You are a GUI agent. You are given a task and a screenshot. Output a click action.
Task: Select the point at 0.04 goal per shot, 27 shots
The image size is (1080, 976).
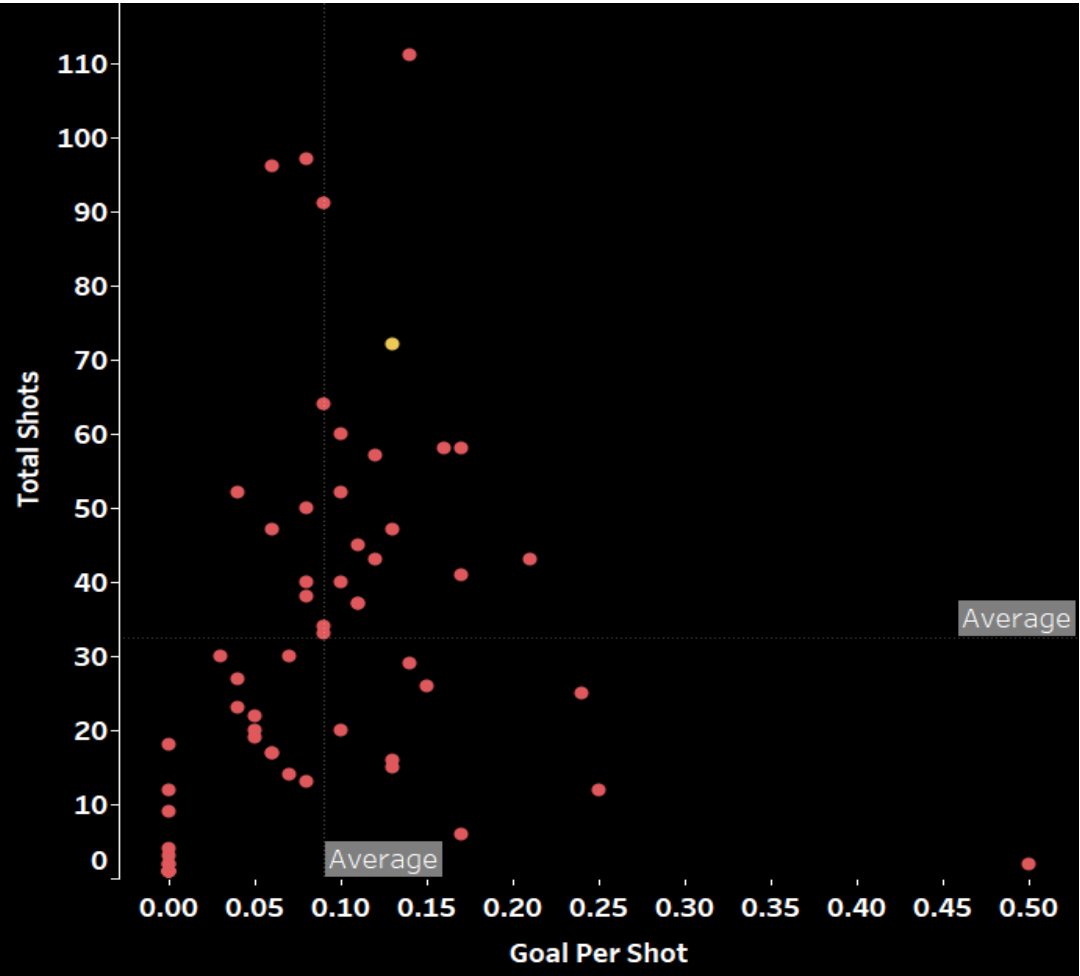click(x=237, y=678)
